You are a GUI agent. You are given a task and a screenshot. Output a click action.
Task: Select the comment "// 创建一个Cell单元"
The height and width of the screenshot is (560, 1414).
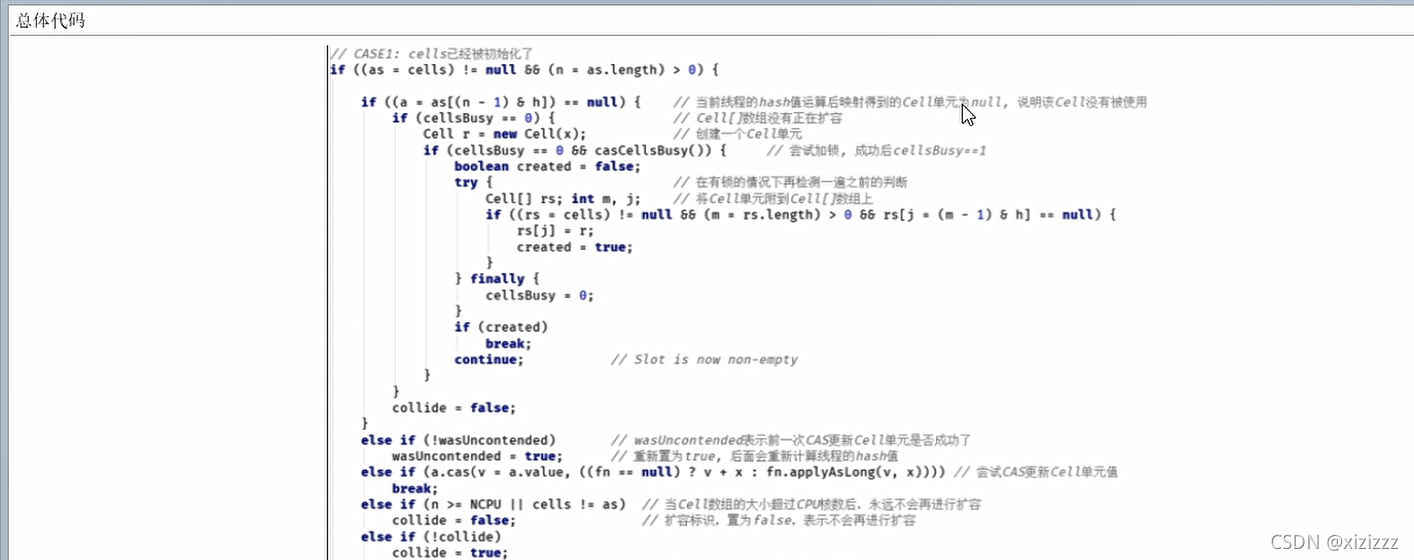pyautogui.click(x=737, y=134)
